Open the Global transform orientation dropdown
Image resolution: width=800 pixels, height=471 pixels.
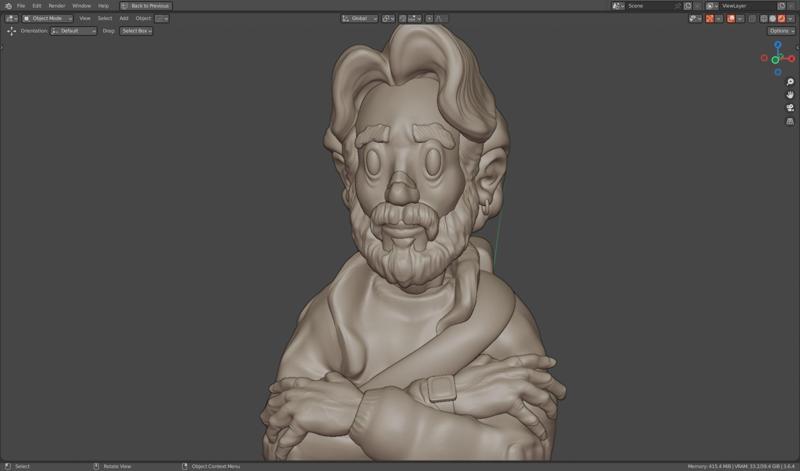pyautogui.click(x=360, y=18)
